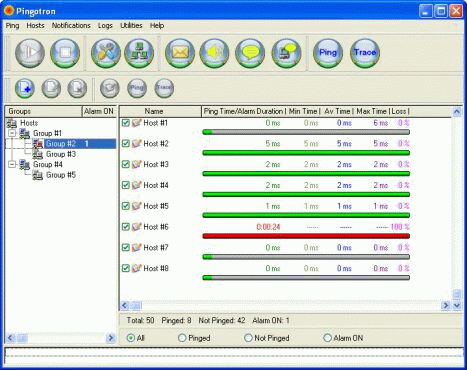Toggle the sound notification speaker icon
This screenshot has width=467, height=370.
(x=214, y=53)
